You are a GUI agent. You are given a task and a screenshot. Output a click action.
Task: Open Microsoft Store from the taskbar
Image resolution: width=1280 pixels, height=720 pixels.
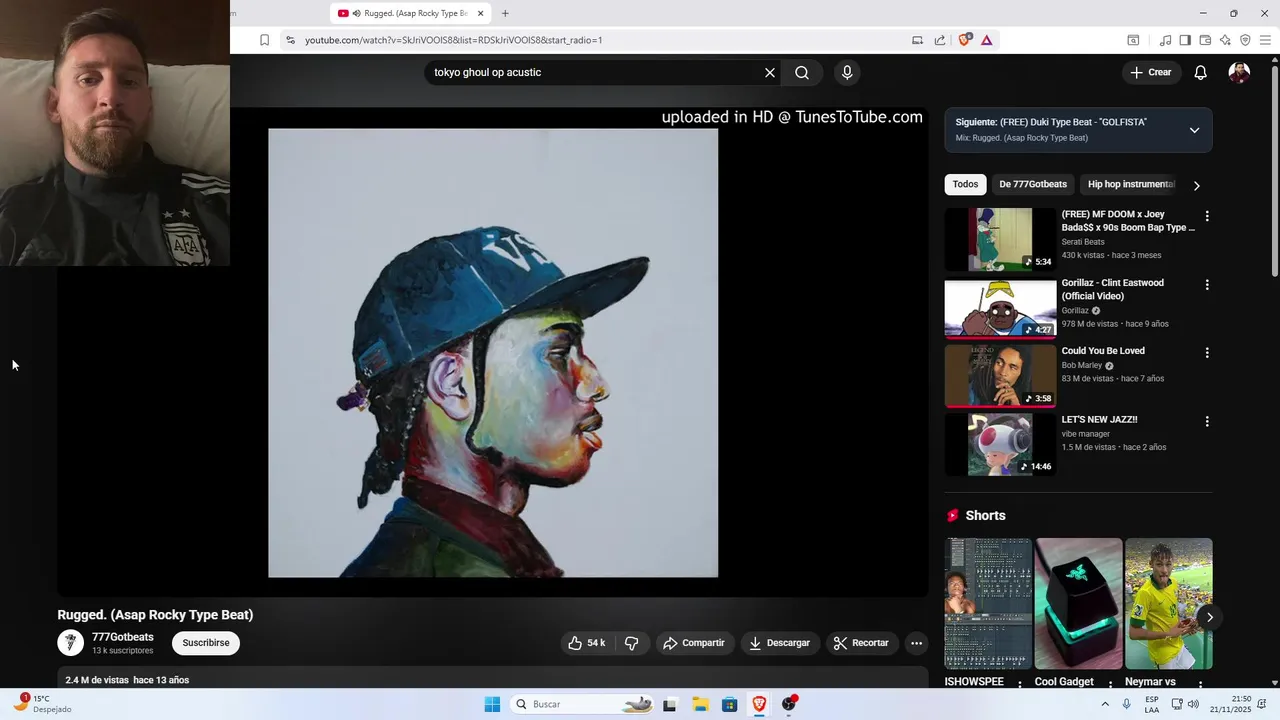click(730, 704)
